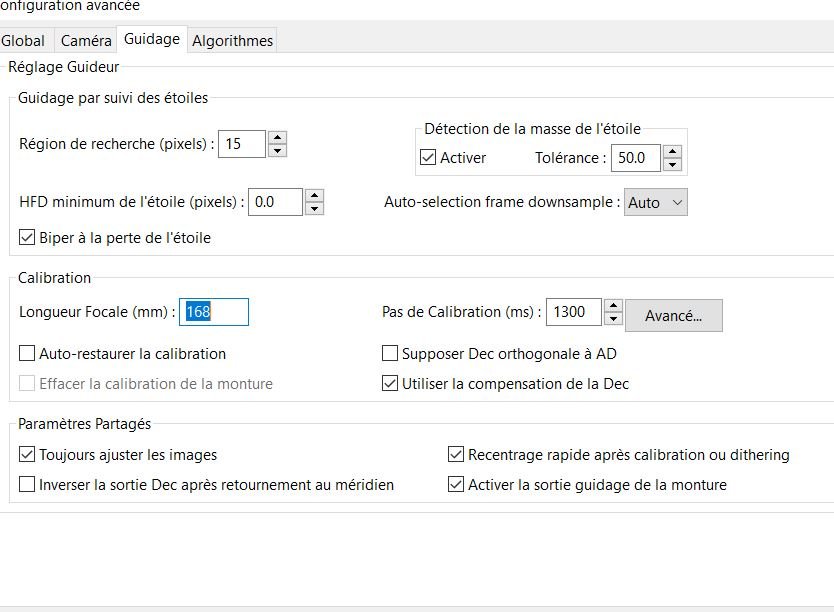This screenshot has height=612, width=834.
Task: Click the Longueur Focale input field
Action: point(214,312)
